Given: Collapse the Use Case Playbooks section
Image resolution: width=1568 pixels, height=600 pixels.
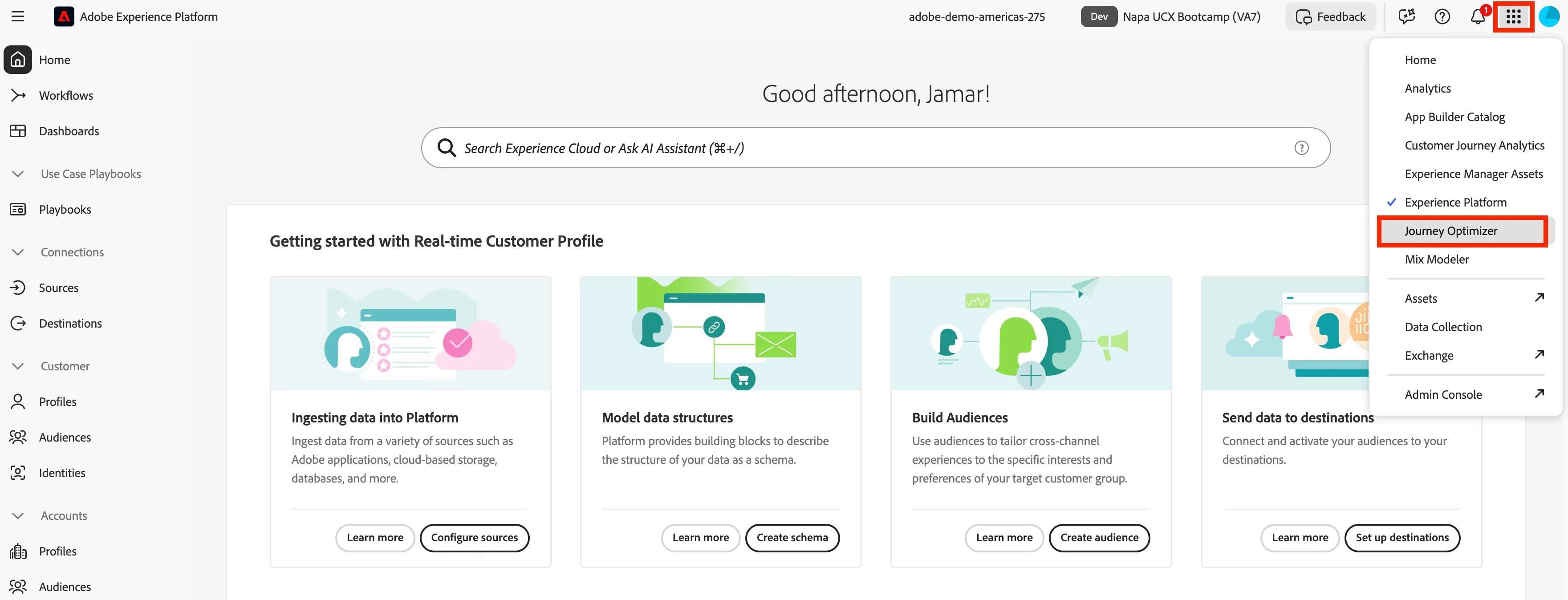Looking at the screenshot, I should click(18, 174).
